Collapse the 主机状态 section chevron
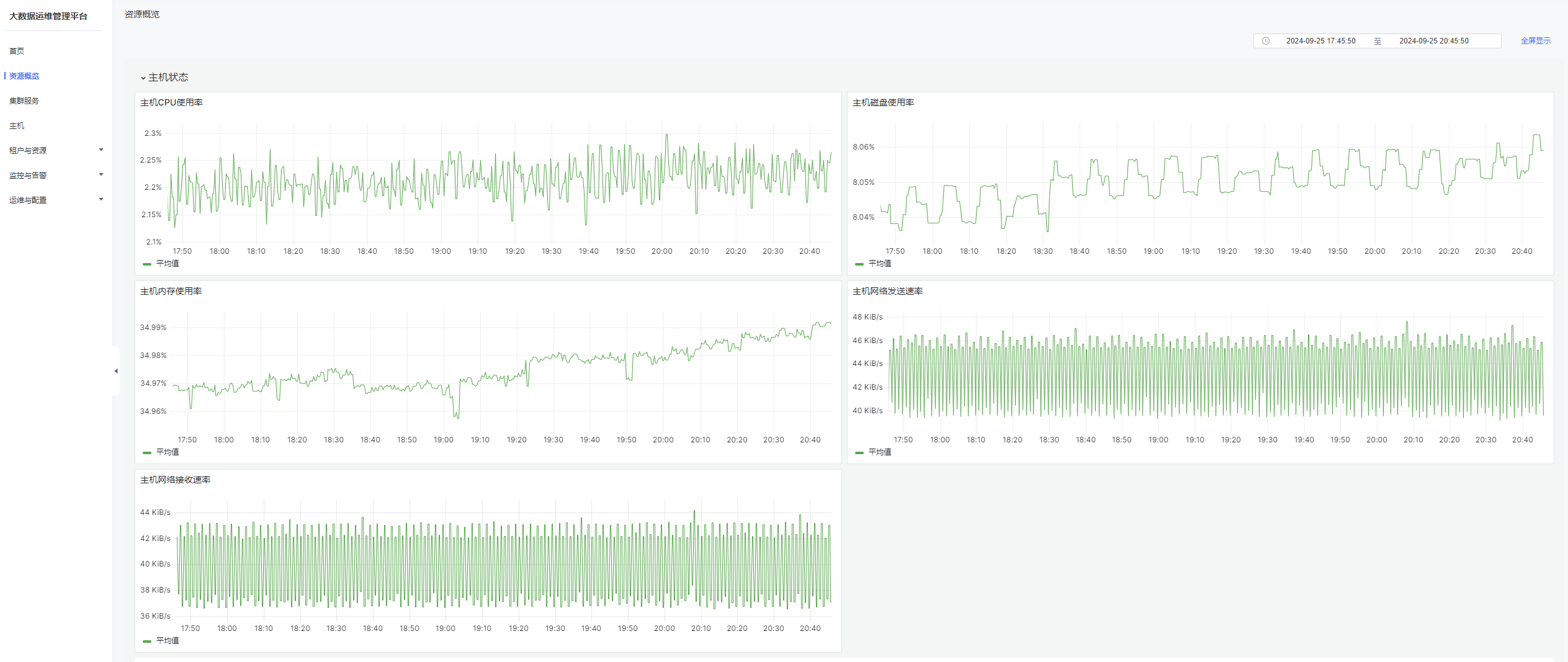Image resolution: width=1568 pixels, height=662 pixels. (x=143, y=78)
